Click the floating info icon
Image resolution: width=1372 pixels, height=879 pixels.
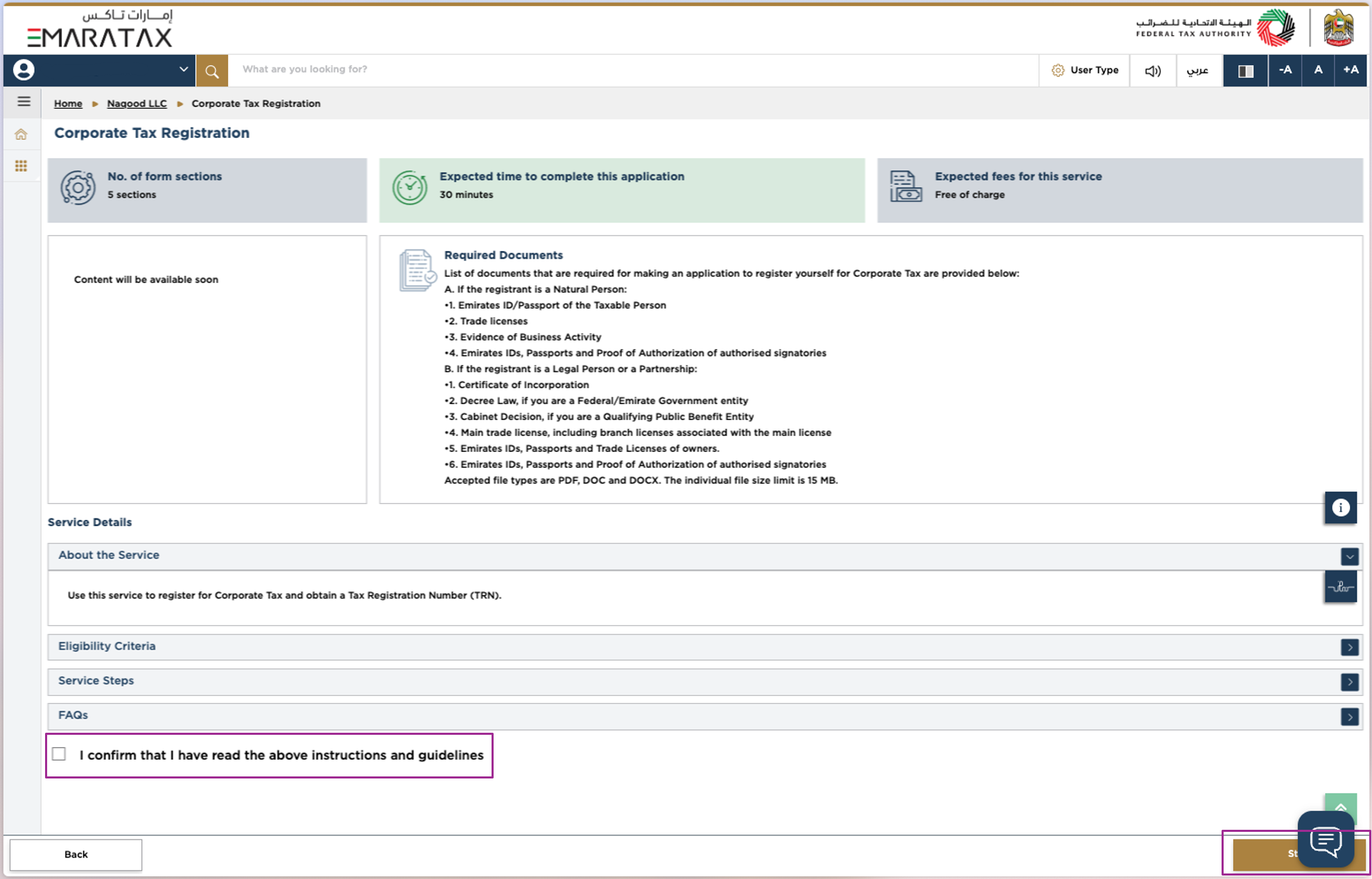(x=1340, y=507)
